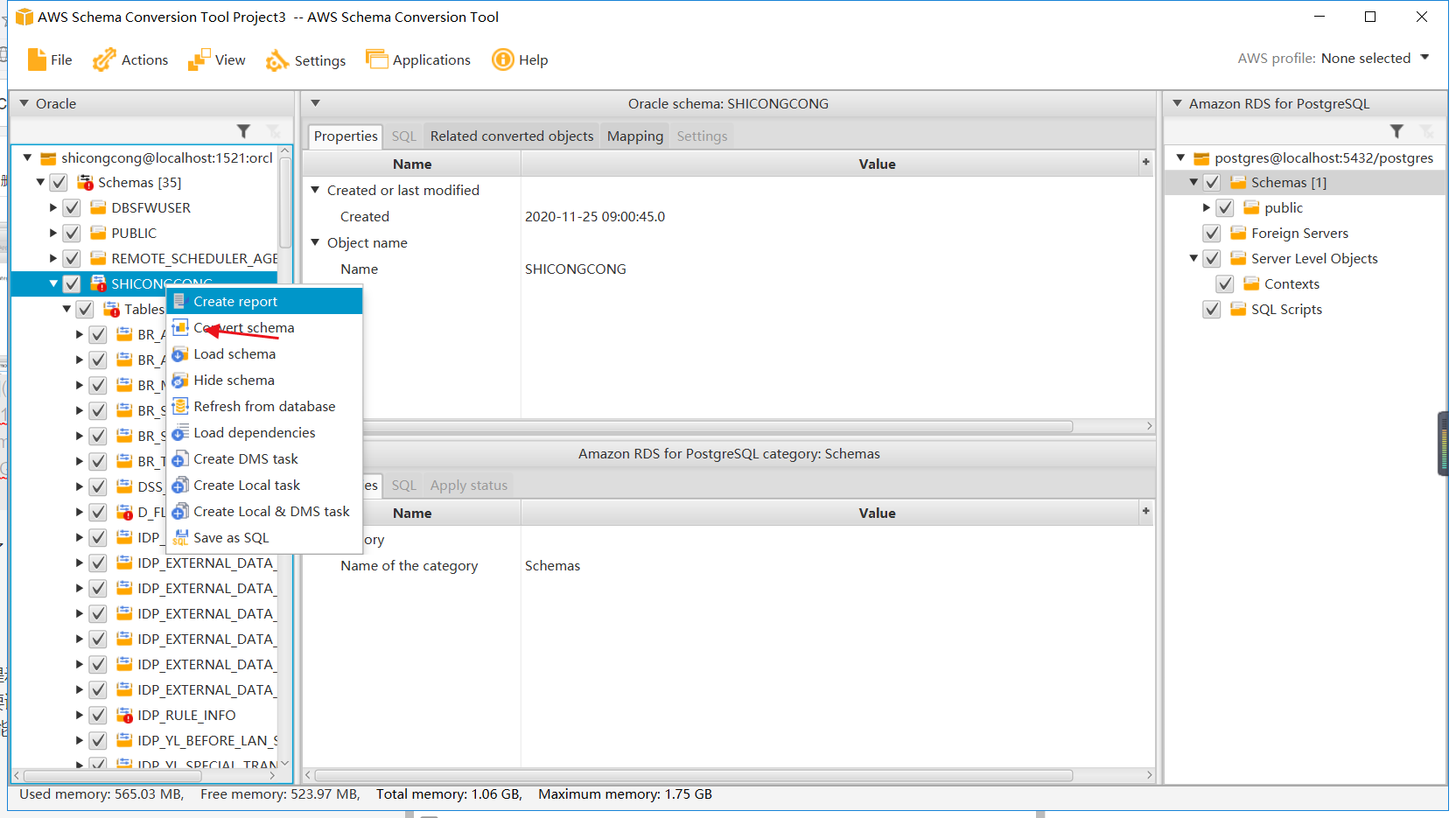The image size is (1456, 818).
Task: Collapse the SHICONGCONG schema node
Action: 53,283
